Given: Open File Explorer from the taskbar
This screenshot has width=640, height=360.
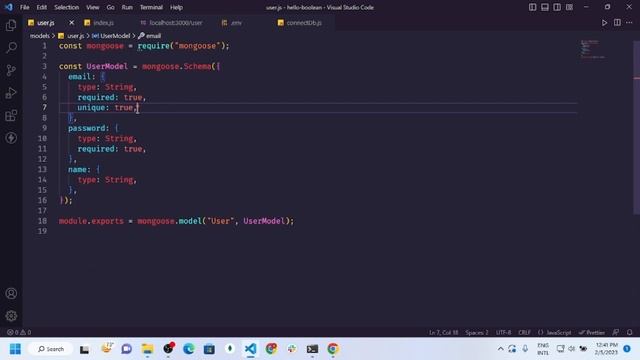Looking at the screenshot, I should click(x=147, y=349).
